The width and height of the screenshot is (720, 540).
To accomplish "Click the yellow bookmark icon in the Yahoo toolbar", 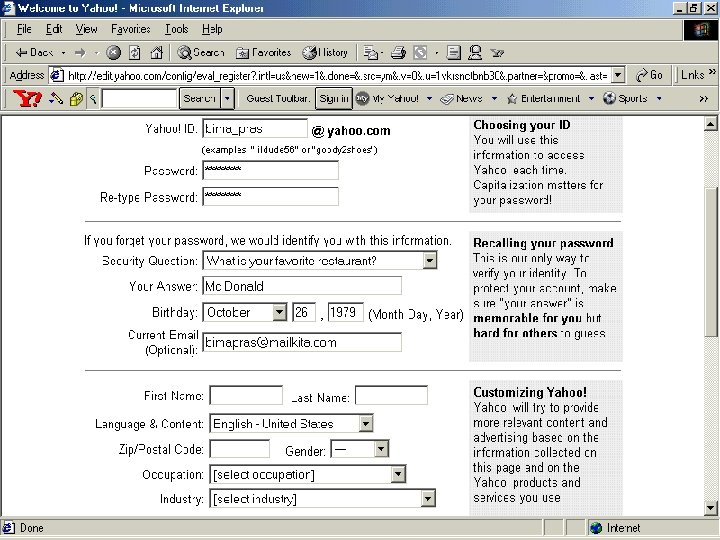I will pos(76,99).
